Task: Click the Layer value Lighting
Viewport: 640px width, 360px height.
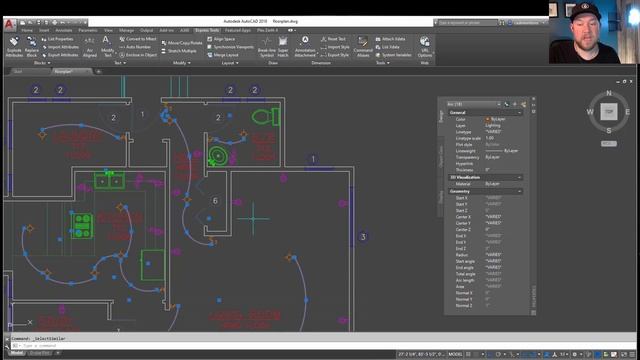Action: pos(493,125)
